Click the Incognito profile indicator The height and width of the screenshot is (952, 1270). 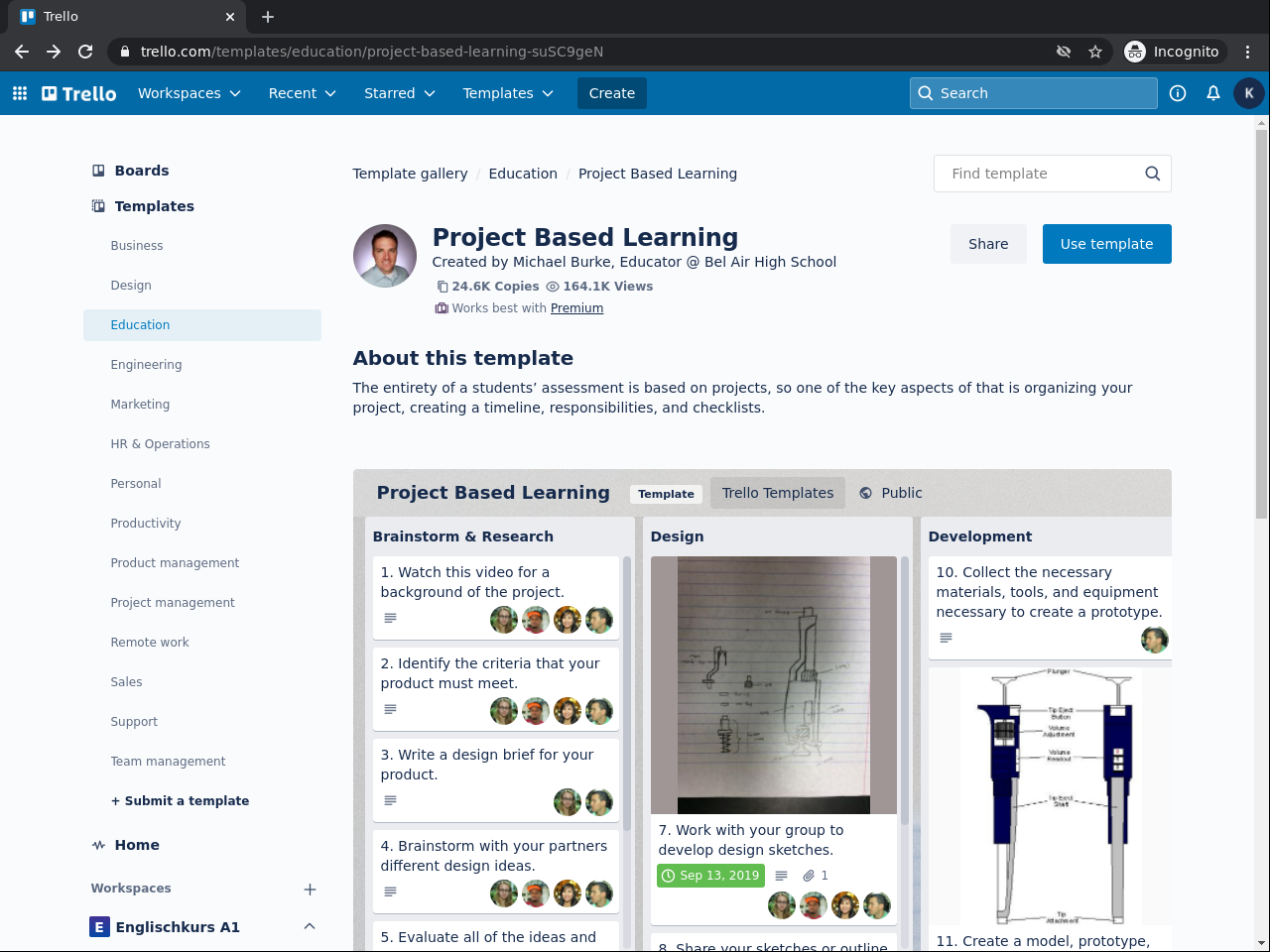[x=1174, y=52]
